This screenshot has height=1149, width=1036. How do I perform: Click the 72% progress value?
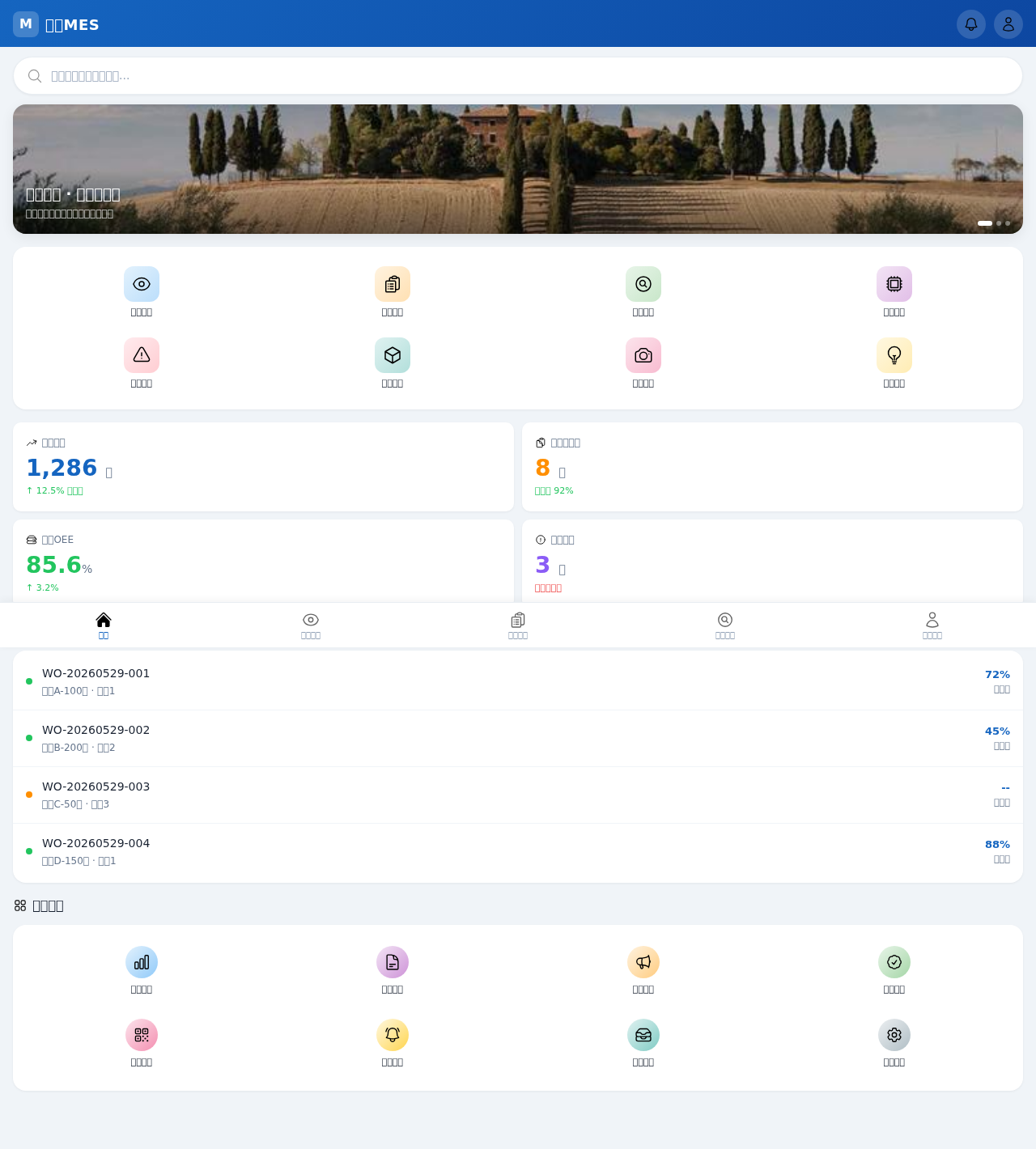997,675
